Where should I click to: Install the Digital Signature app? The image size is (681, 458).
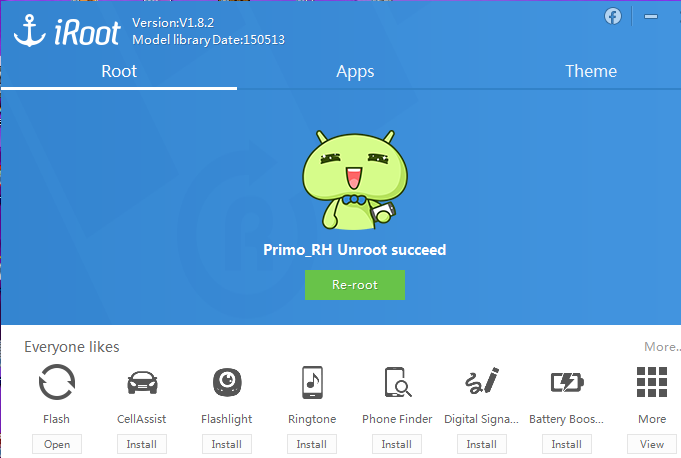click(x=482, y=444)
